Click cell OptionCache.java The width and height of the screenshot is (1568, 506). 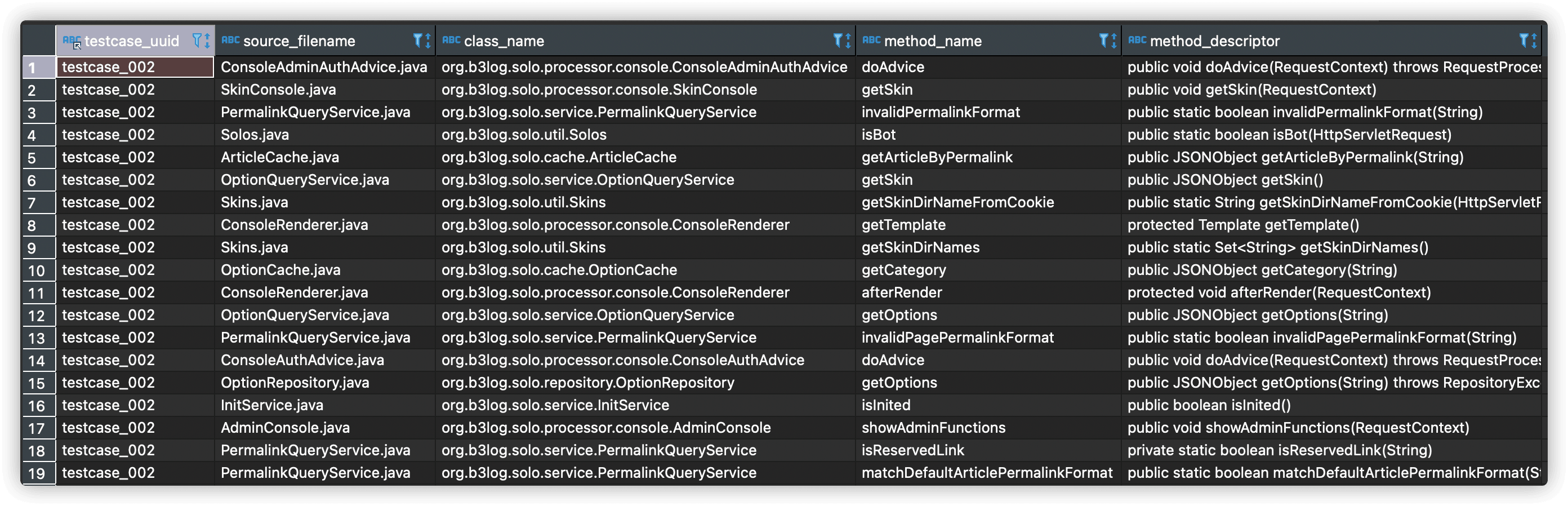point(324,270)
